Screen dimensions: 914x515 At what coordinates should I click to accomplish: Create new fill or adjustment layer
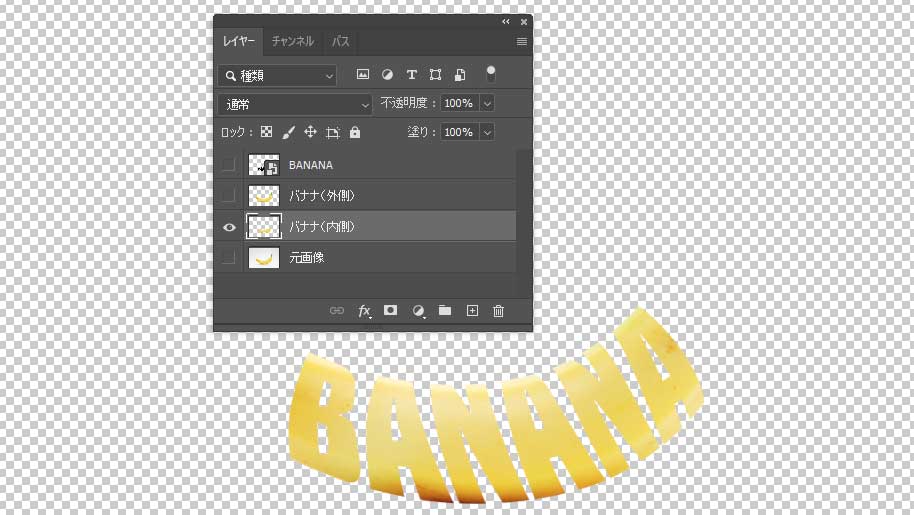click(x=418, y=311)
